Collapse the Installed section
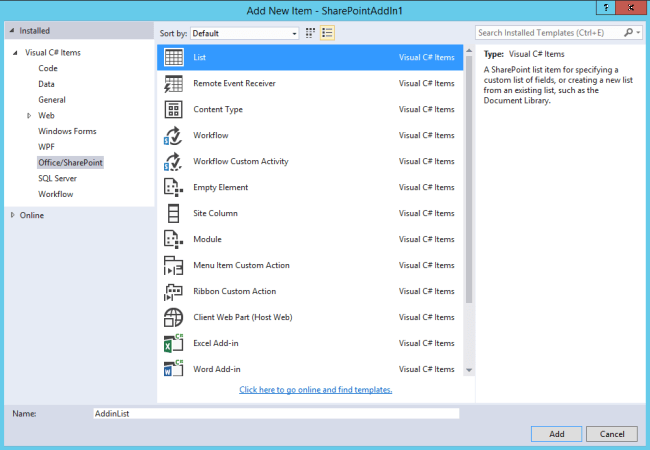The height and width of the screenshot is (450, 650). (12, 31)
